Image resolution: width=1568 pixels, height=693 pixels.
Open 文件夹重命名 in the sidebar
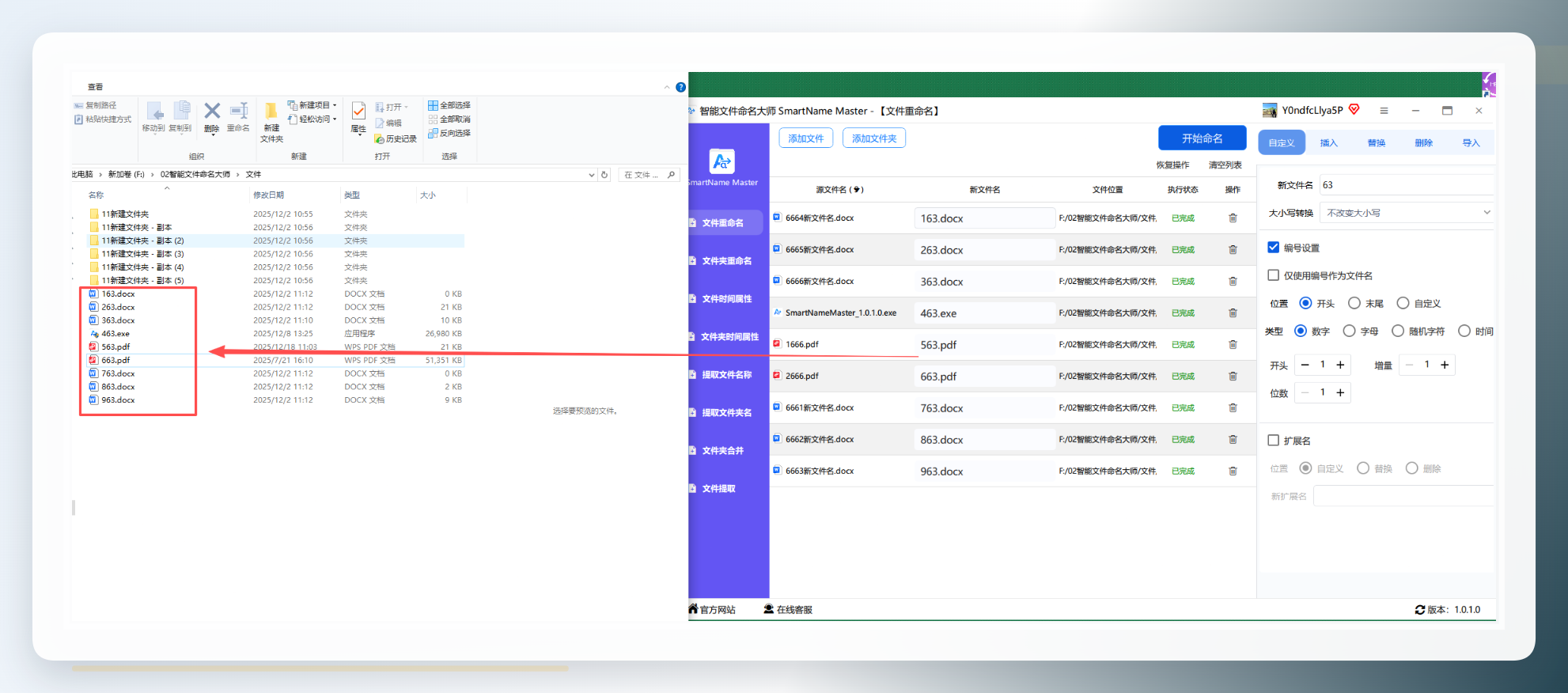726,261
